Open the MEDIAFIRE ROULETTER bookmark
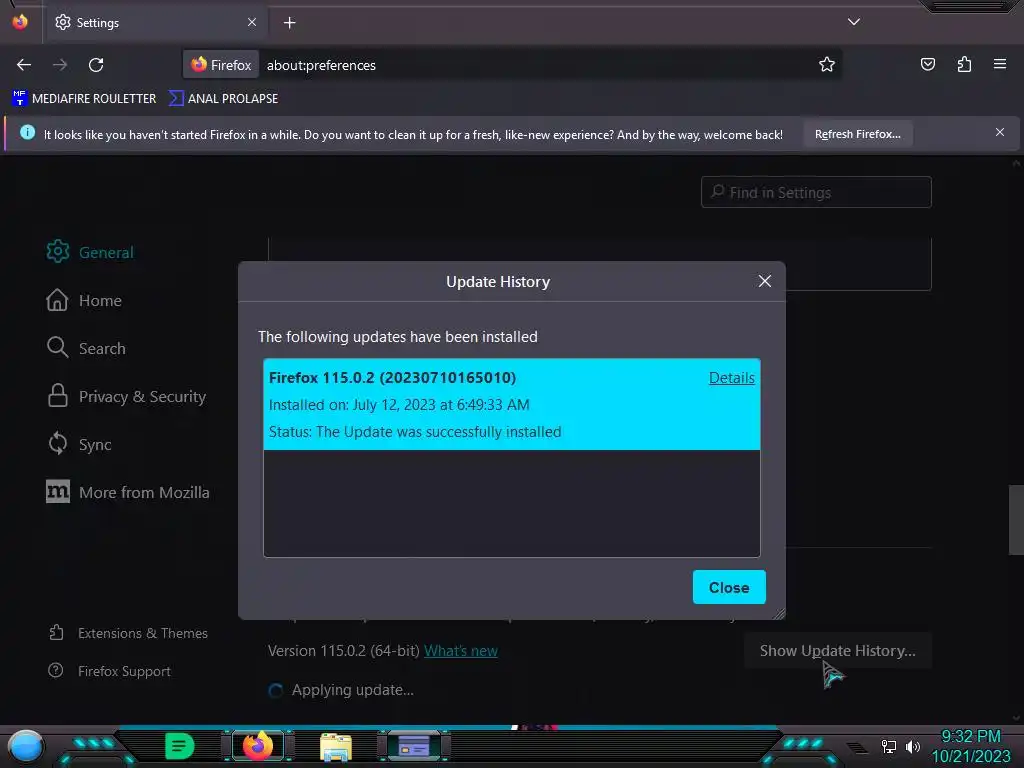The height and width of the screenshot is (768, 1024). coord(84,99)
